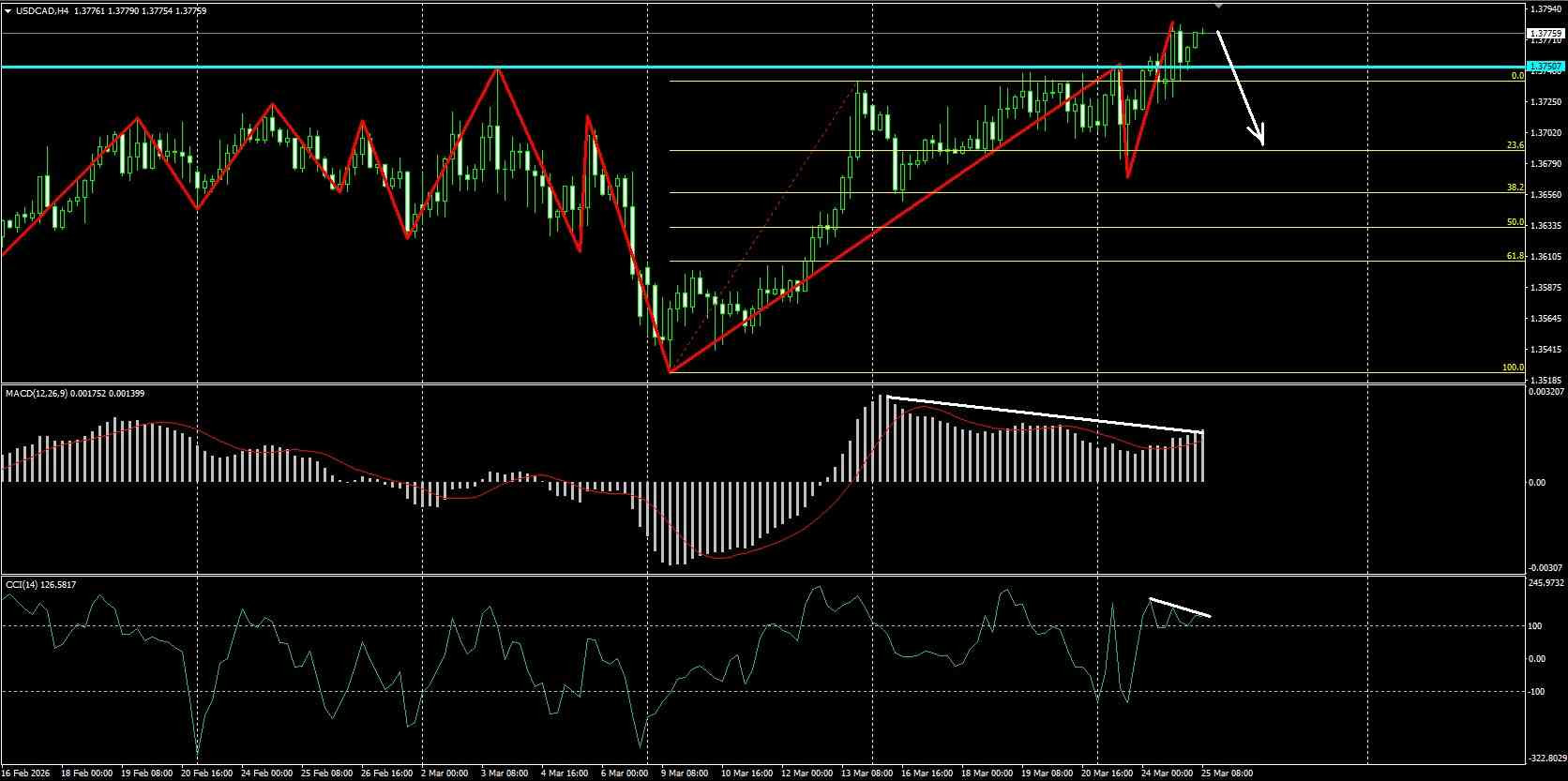The height and width of the screenshot is (781, 1568).
Task: Click the 3 Mar 08:00 time label
Action: pyautogui.click(x=505, y=773)
